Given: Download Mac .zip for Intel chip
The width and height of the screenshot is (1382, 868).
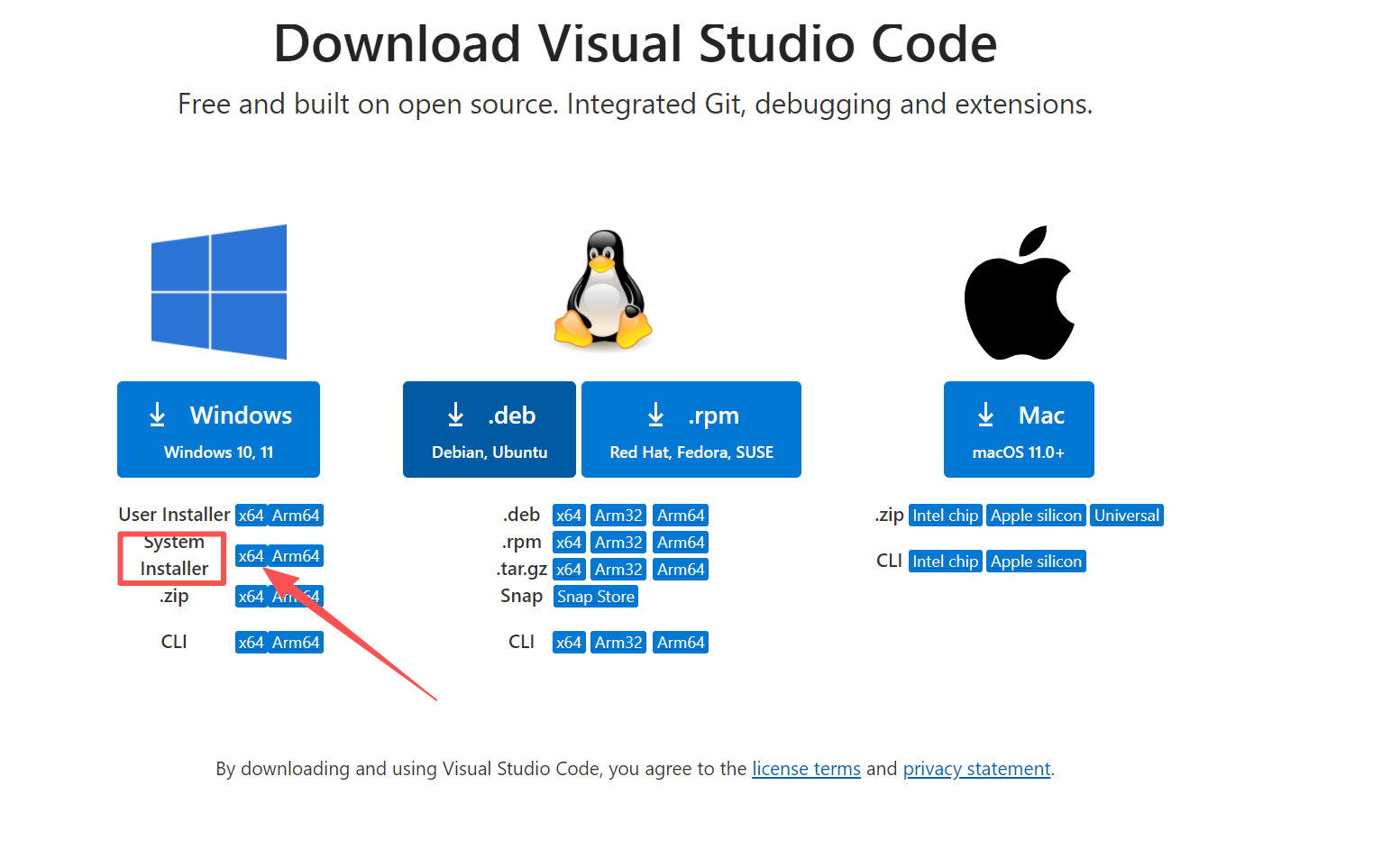Looking at the screenshot, I should [945, 516].
